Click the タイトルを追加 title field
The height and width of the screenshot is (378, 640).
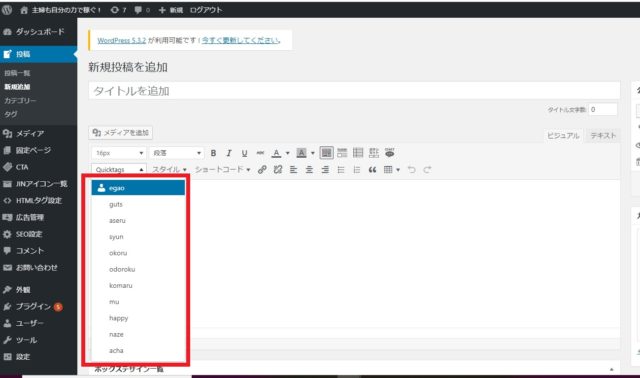(354, 91)
